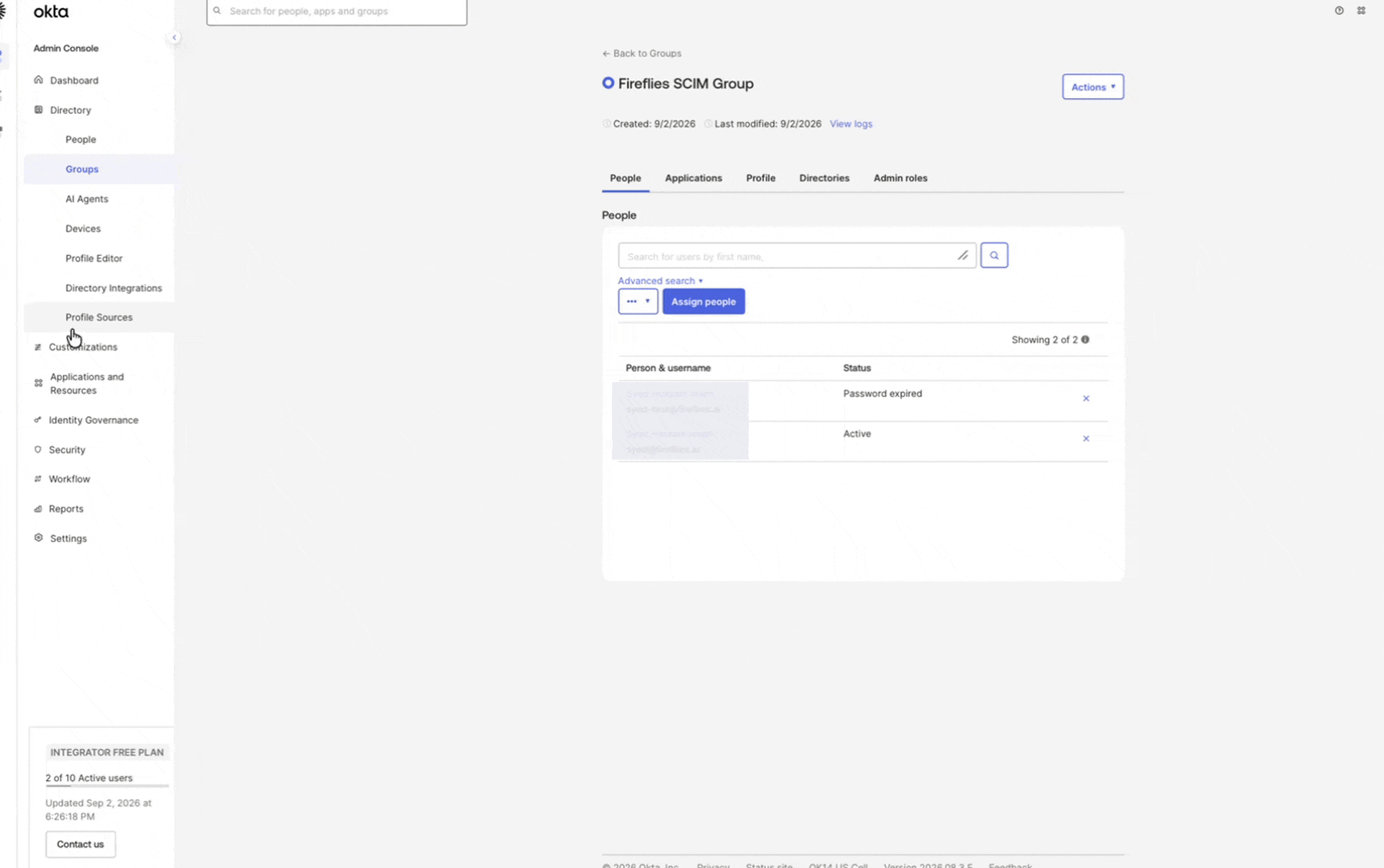Click the pen icon in the user search field
The image size is (1384, 868).
[962, 255]
